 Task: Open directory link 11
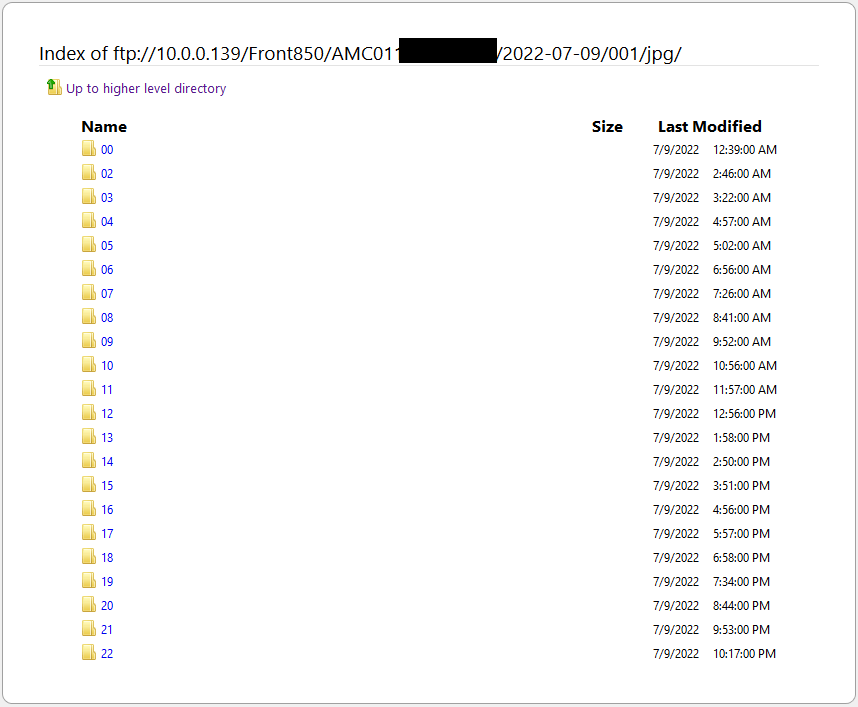pyautogui.click(x=107, y=391)
